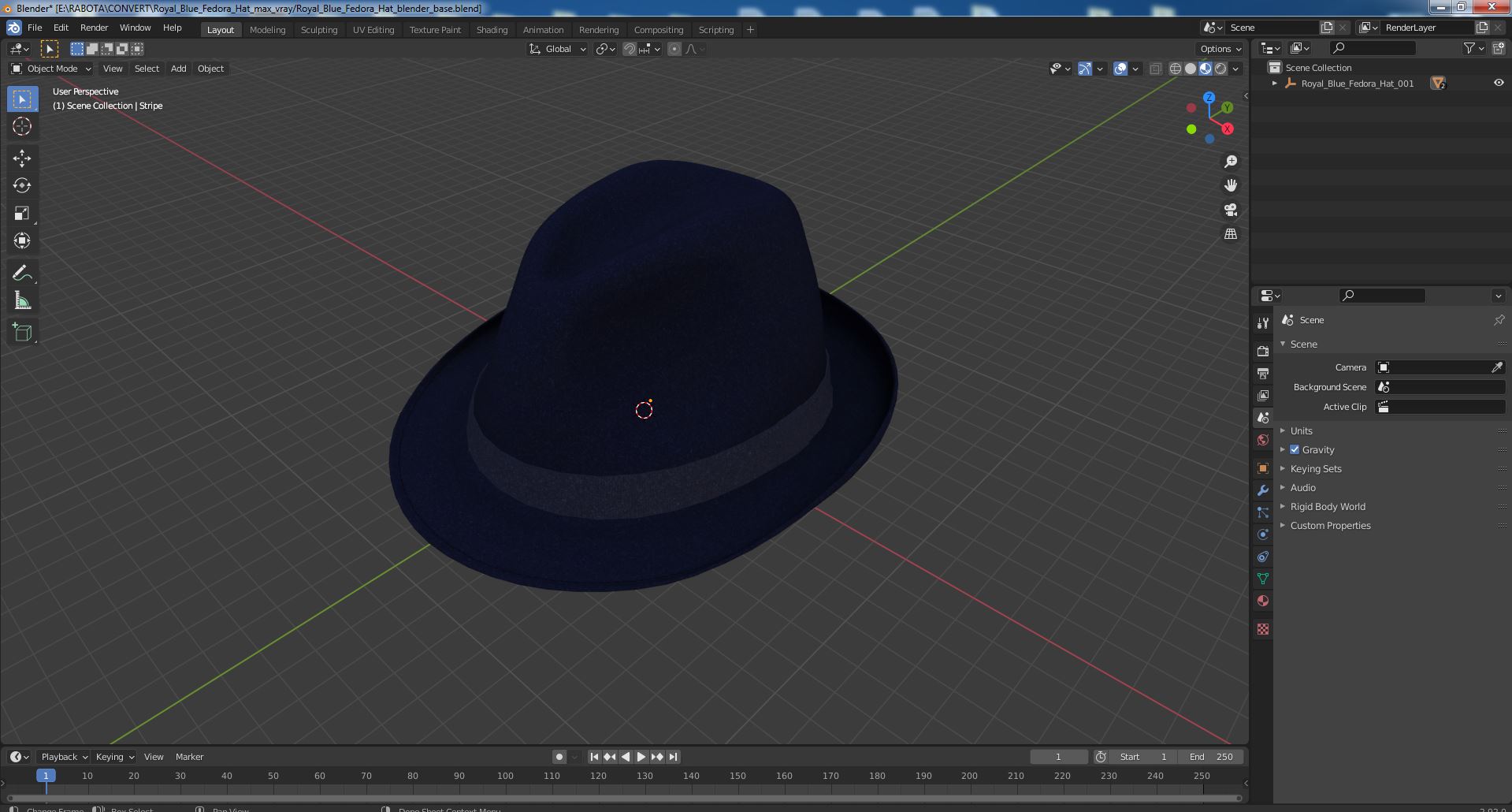This screenshot has width=1512, height=812.
Task: Toggle proportional editing button
Action: coord(674,49)
